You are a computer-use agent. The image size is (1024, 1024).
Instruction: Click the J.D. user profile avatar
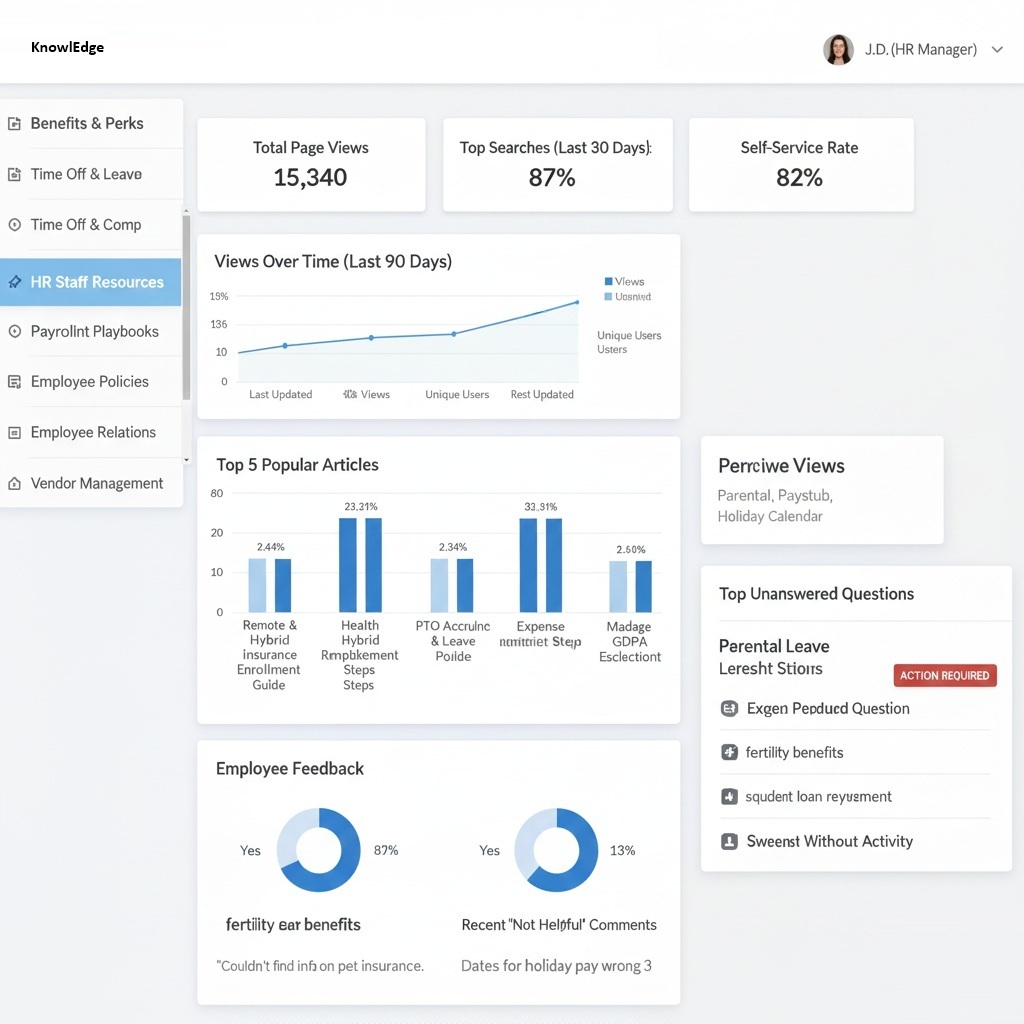tap(838, 50)
